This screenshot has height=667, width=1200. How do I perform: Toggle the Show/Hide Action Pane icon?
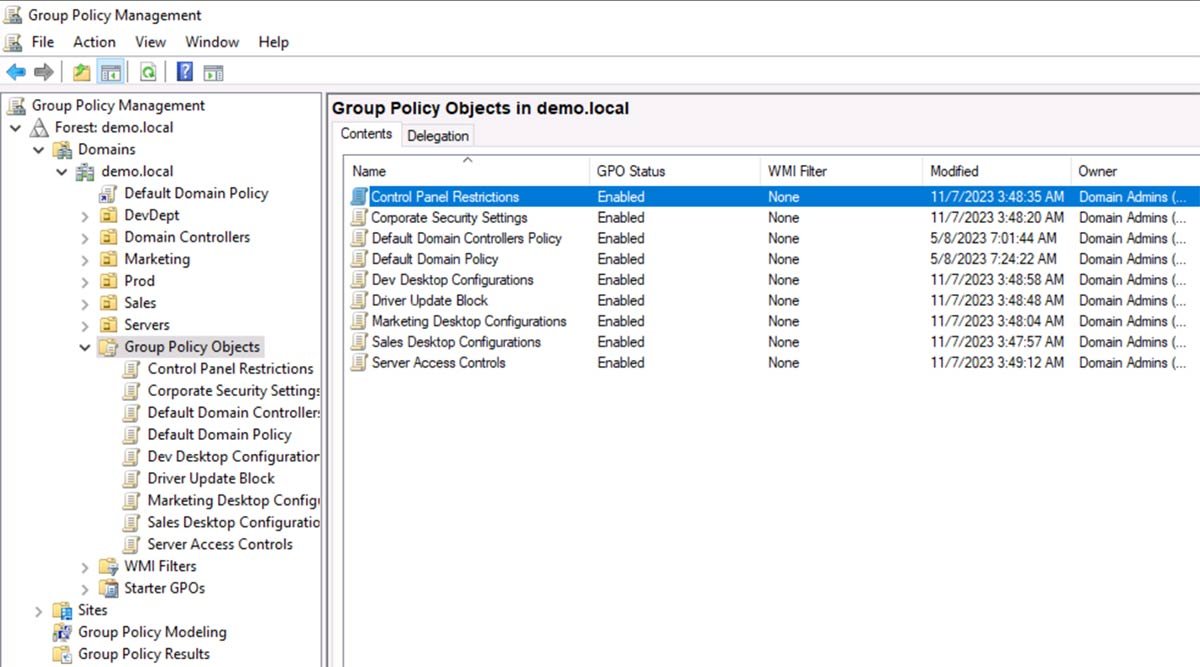pos(213,72)
